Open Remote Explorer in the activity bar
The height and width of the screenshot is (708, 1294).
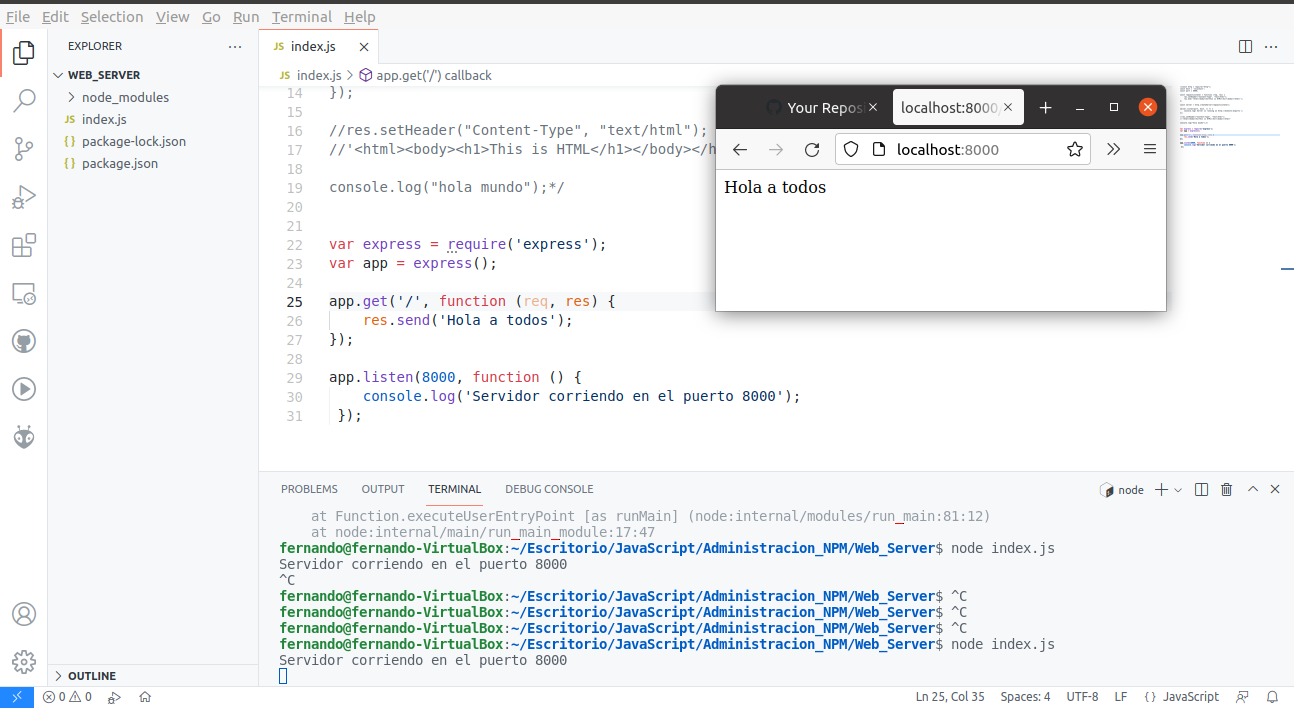tap(22, 293)
